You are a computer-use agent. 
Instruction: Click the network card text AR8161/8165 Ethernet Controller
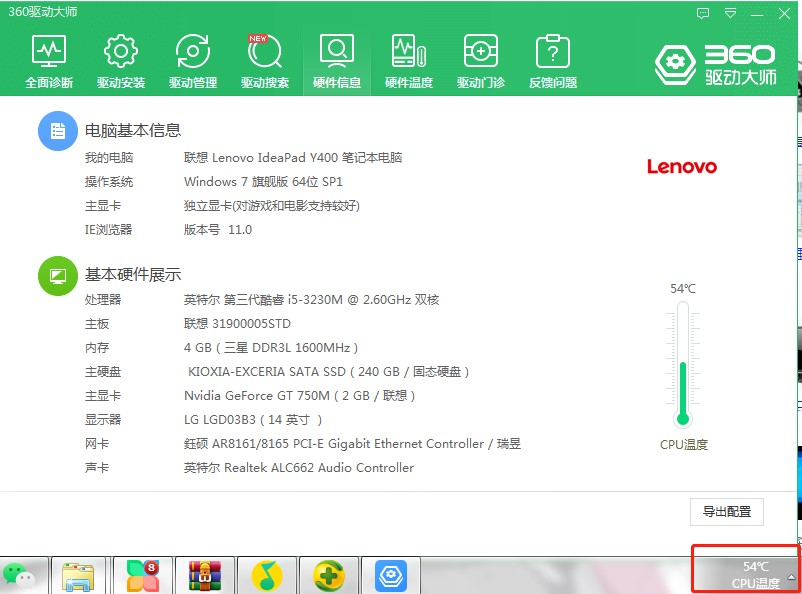pyautogui.click(x=352, y=444)
